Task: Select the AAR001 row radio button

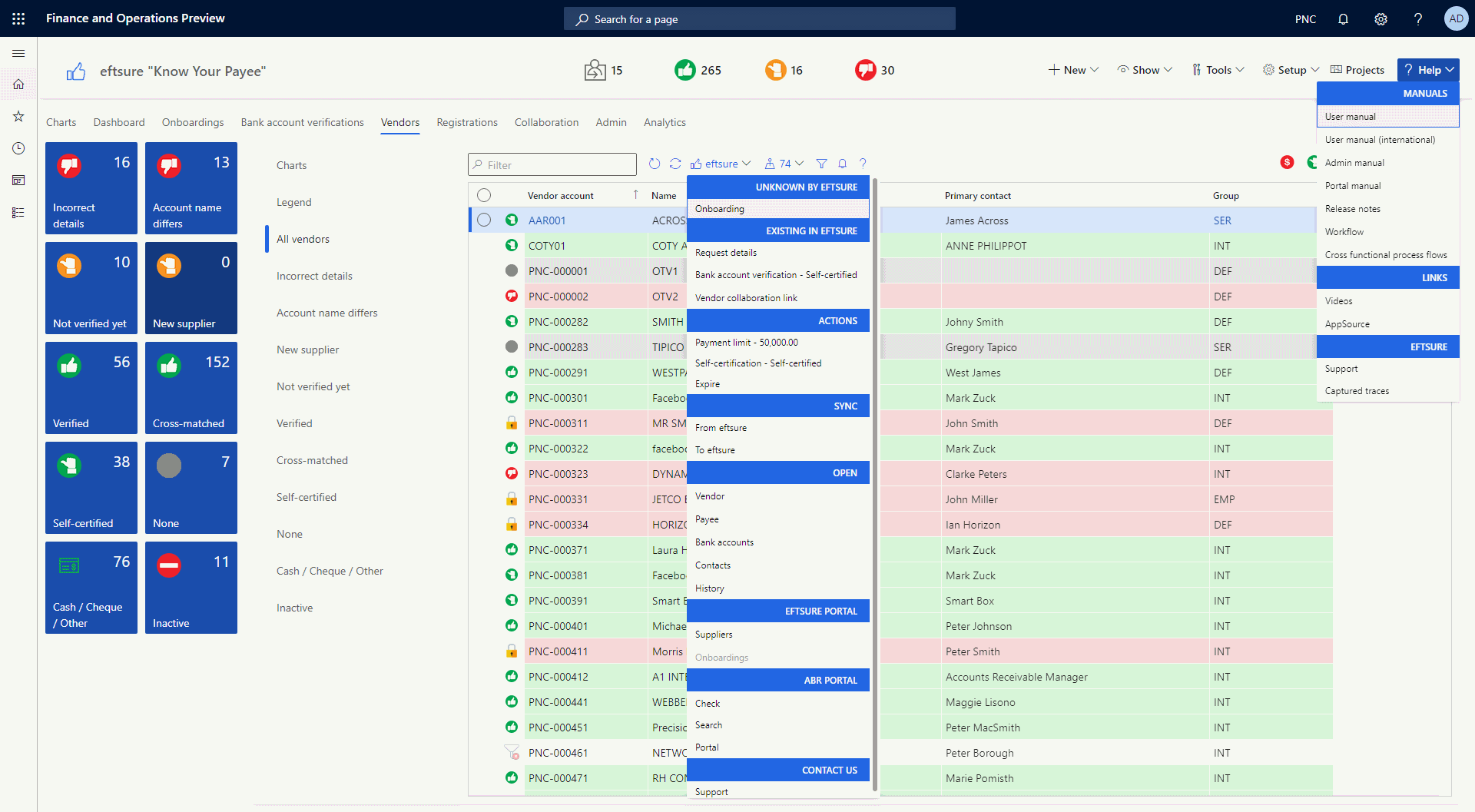Action: coord(484,220)
